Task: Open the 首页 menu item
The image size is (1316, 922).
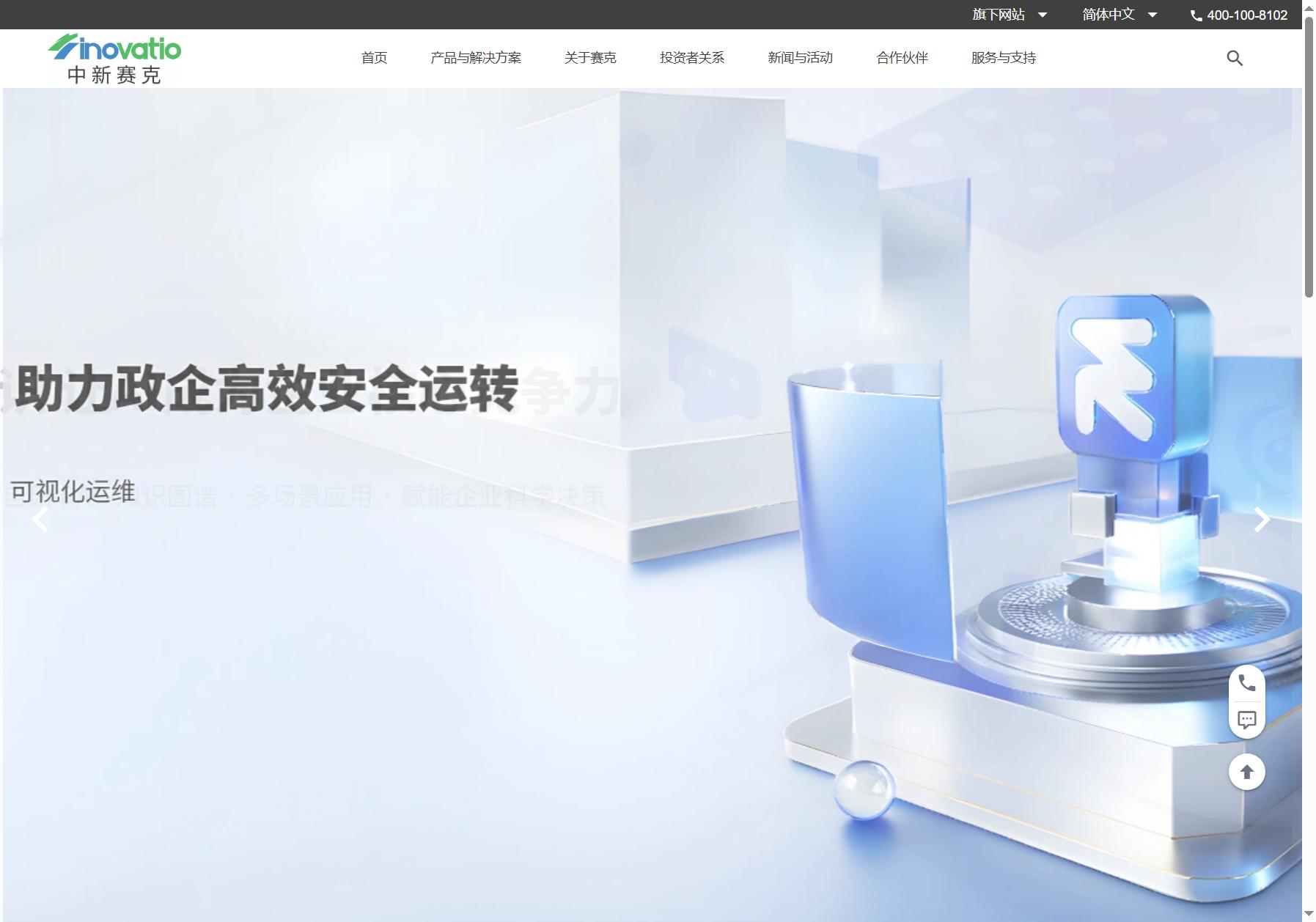Action: point(374,58)
